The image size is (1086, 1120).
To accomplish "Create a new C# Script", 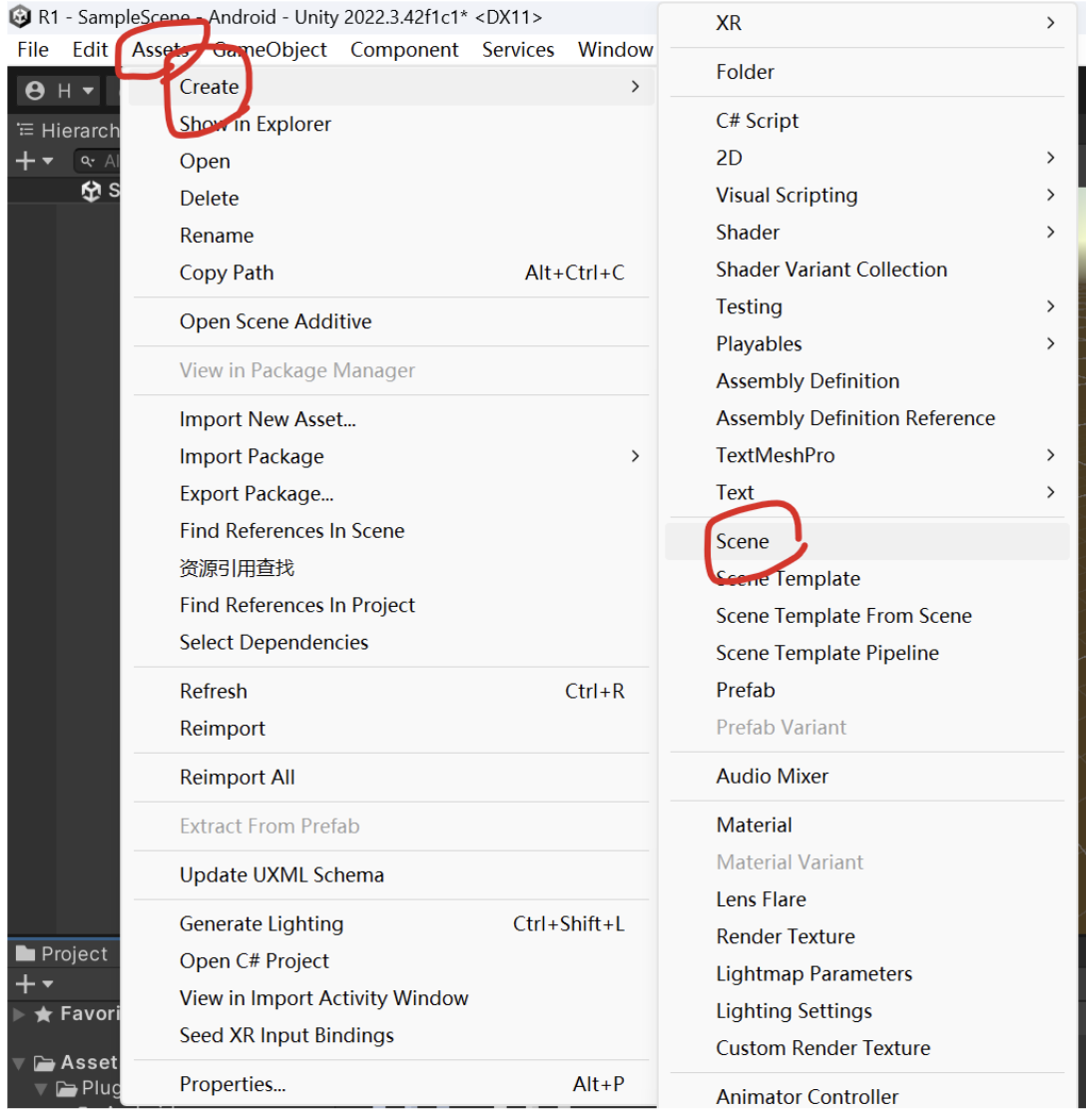I will (x=867, y=121).
